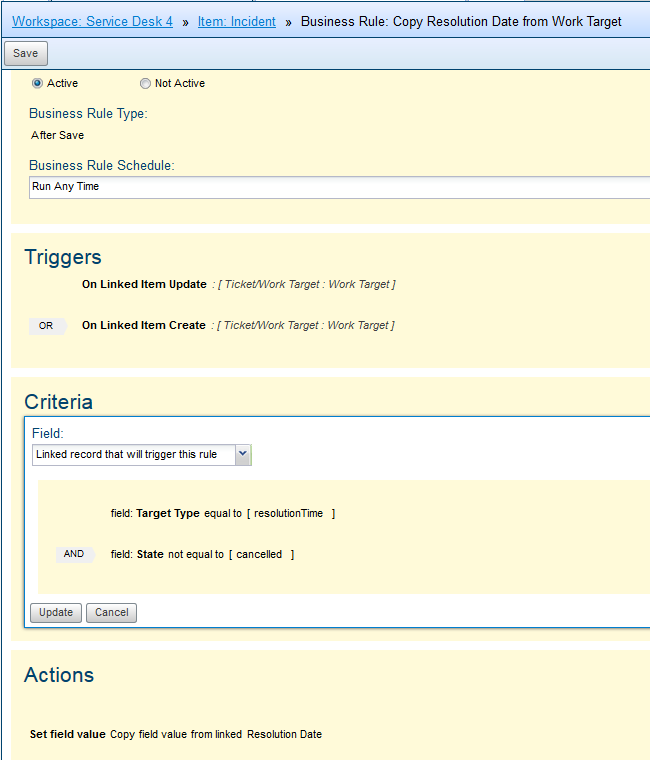This screenshot has width=650, height=760.
Task: Click the cancelled criteria value
Action: coord(261,555)
